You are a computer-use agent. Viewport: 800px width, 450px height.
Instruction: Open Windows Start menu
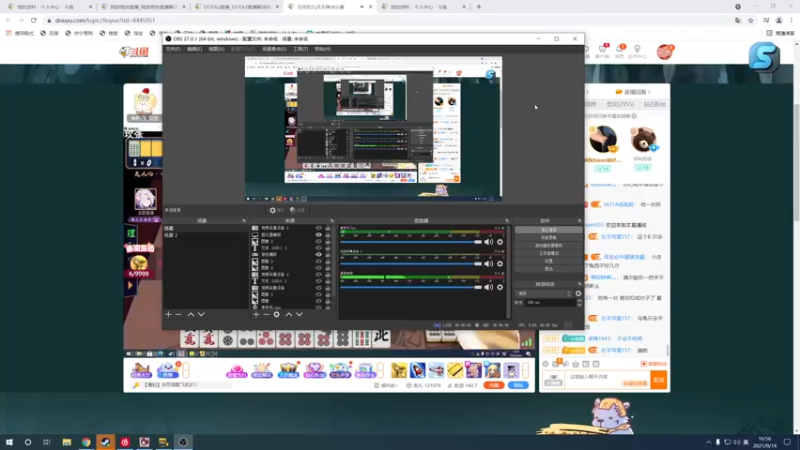coord(9,442)
